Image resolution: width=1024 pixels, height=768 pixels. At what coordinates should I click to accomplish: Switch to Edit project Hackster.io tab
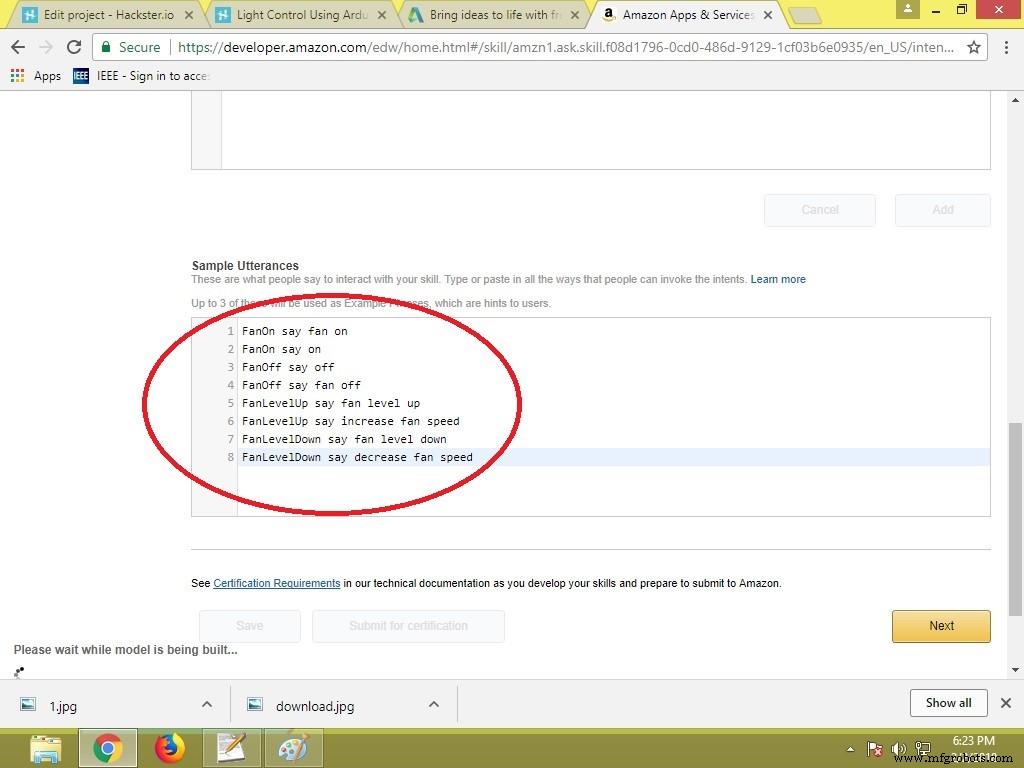tap(107, 15)
